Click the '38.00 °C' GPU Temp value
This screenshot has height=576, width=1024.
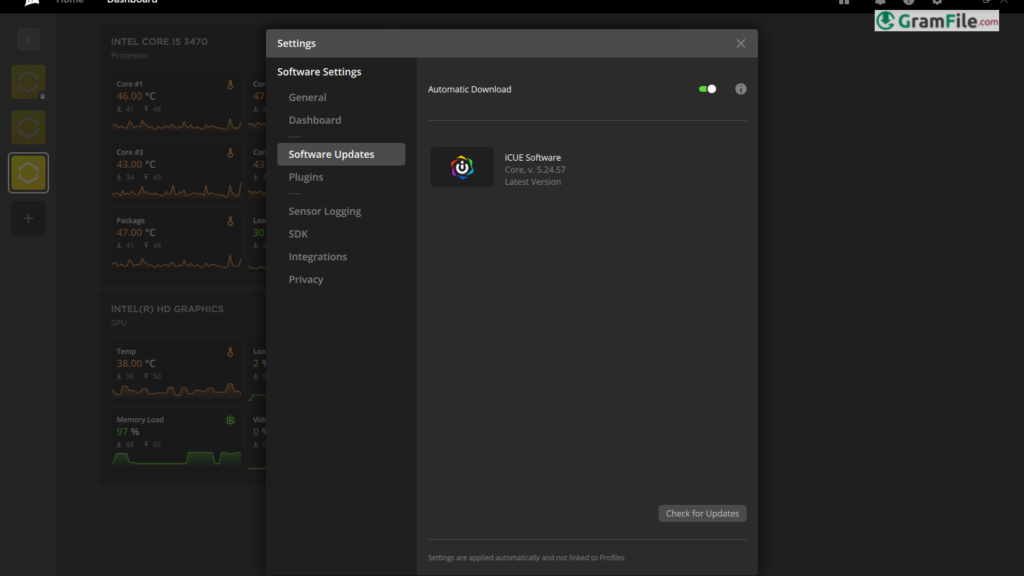[136, 364]
